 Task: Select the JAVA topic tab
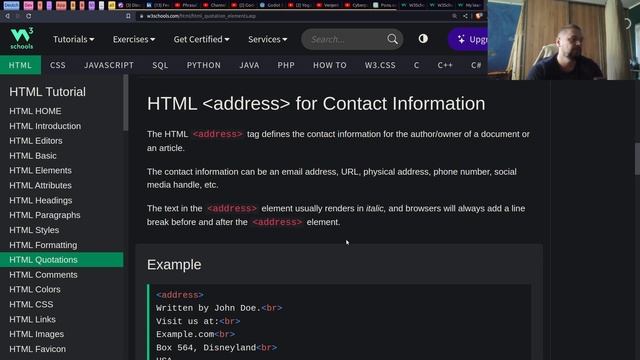(249, 65)
